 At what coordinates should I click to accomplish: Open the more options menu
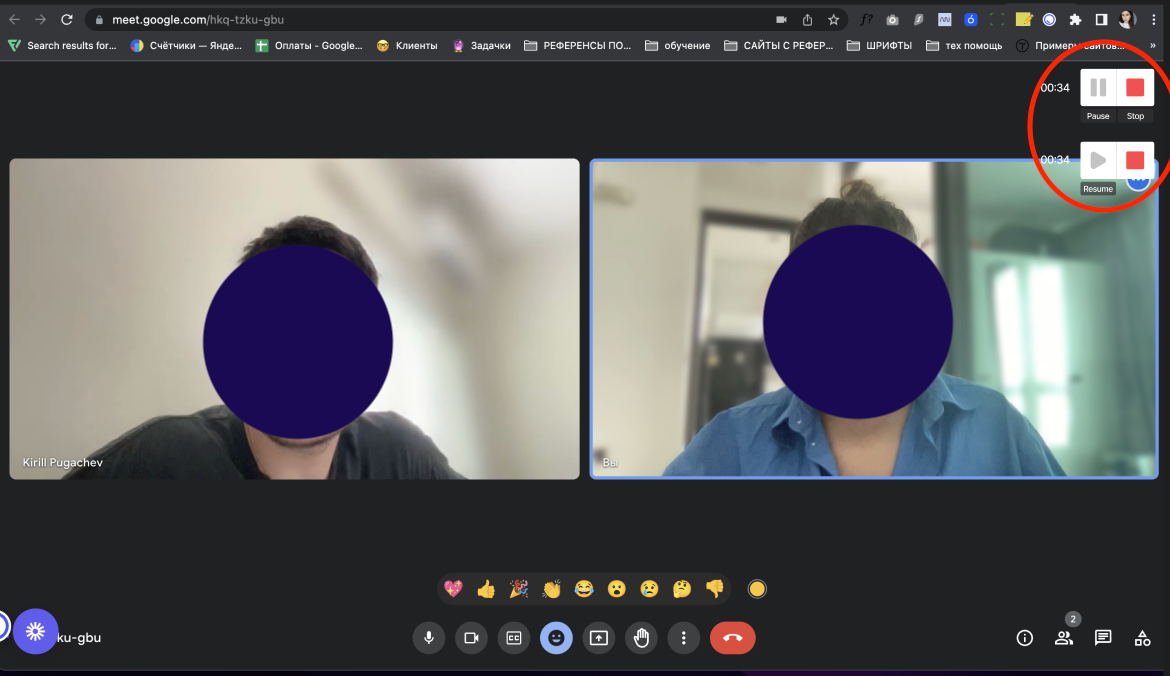684,637
